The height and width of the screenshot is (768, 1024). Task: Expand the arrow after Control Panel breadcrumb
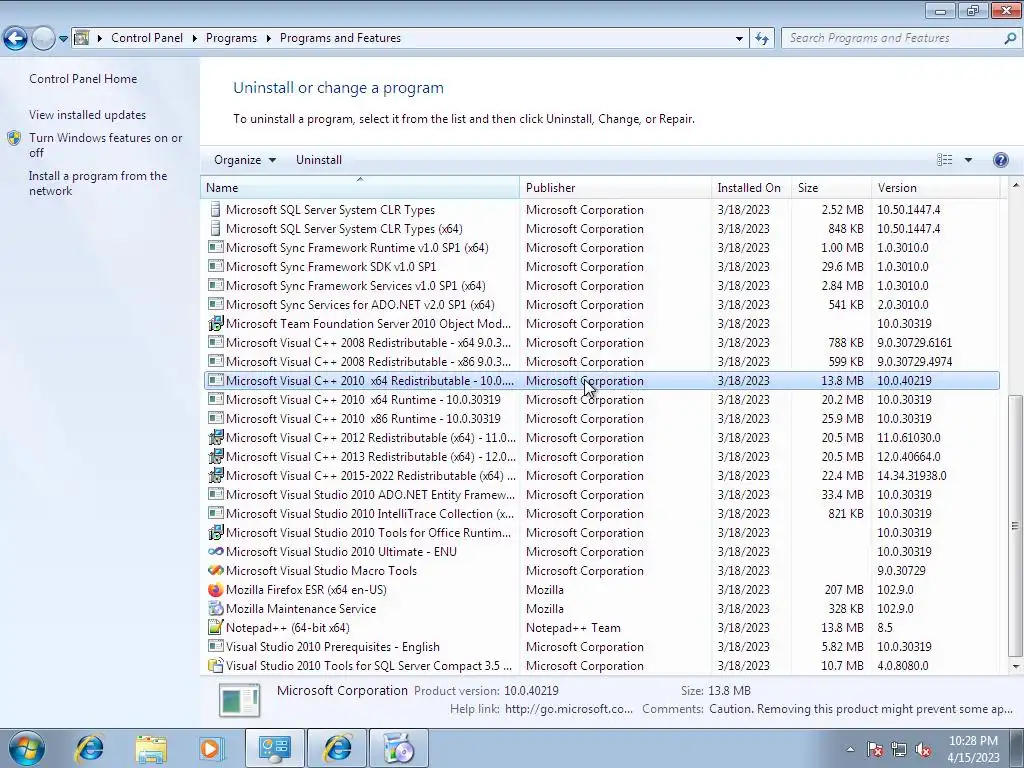[x=195, y=38]
